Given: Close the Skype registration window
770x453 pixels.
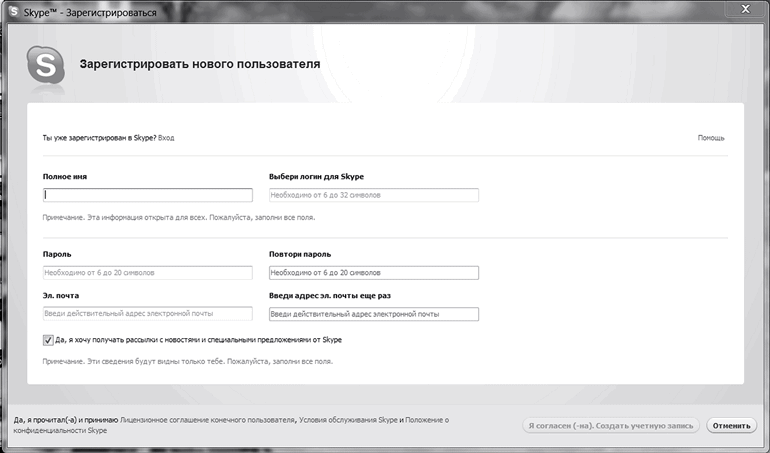Looking at the screenshot, I should (745, 9).
